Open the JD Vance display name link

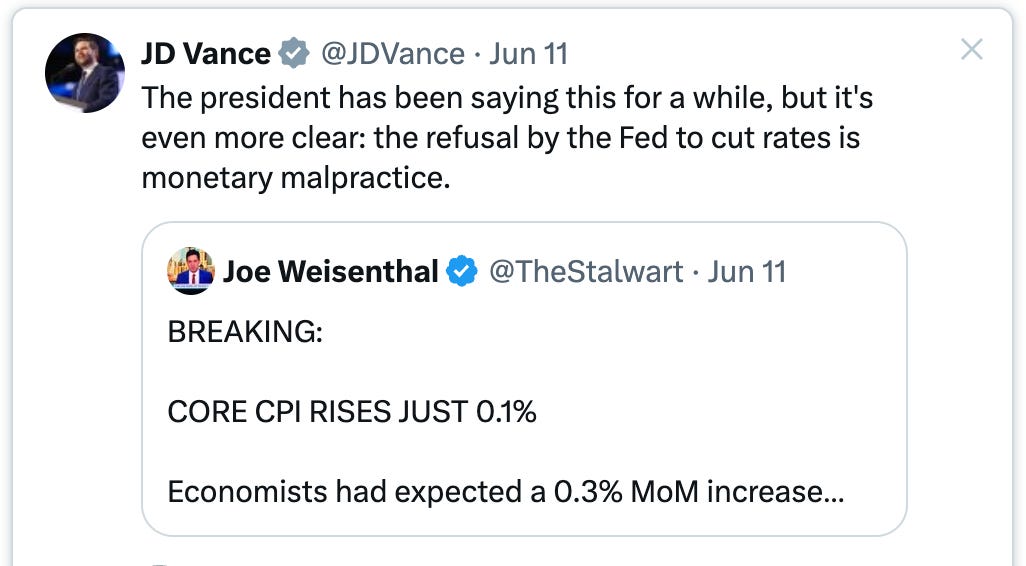(206, 53)
